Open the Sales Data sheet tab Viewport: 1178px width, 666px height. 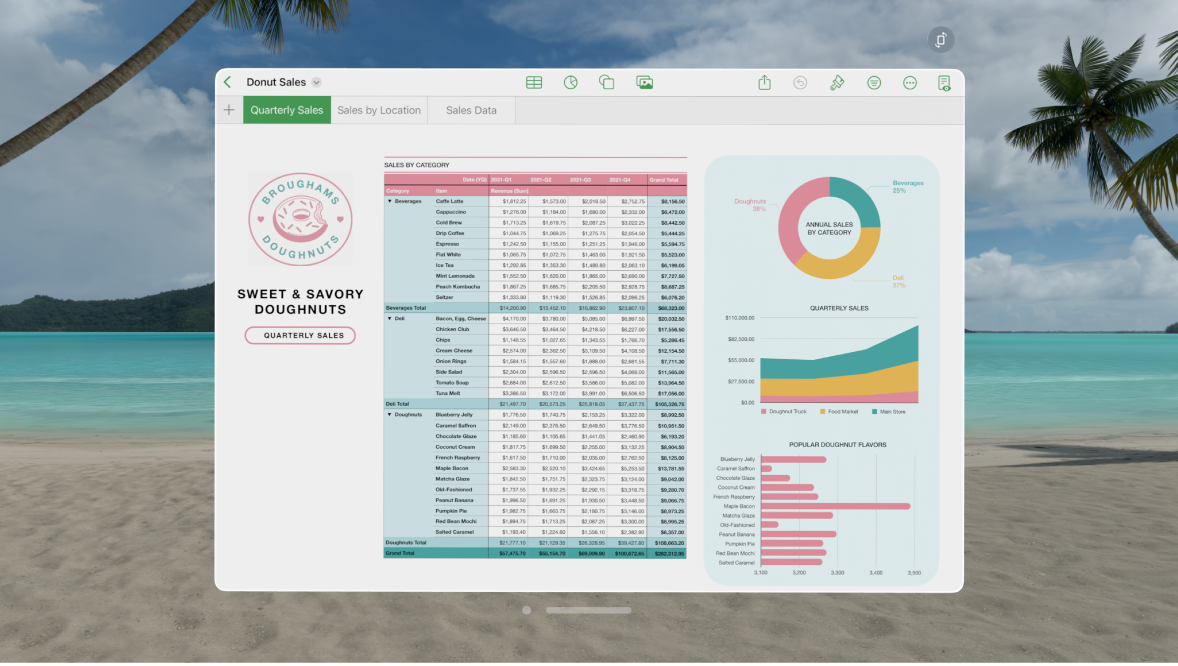470,110
